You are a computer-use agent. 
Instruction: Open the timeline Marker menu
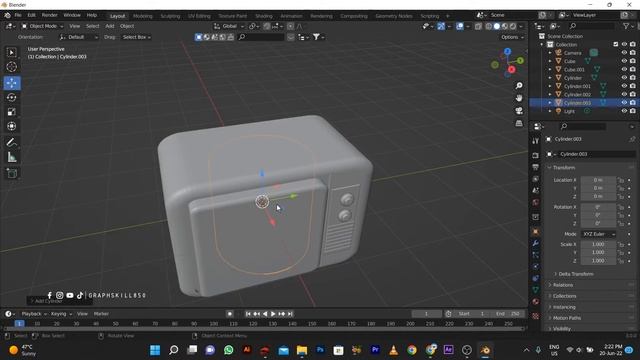point(101,314)
